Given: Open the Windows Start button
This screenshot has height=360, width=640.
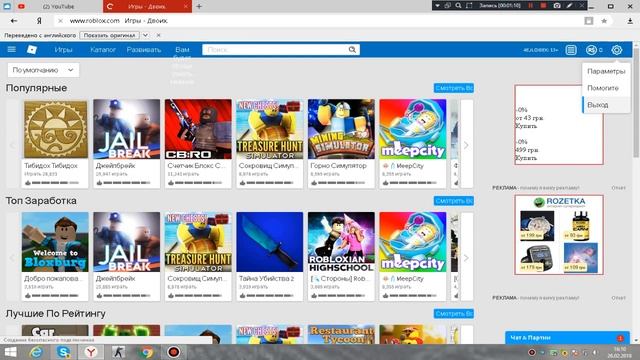Looking at the screenshot, I should coord(10,352).
